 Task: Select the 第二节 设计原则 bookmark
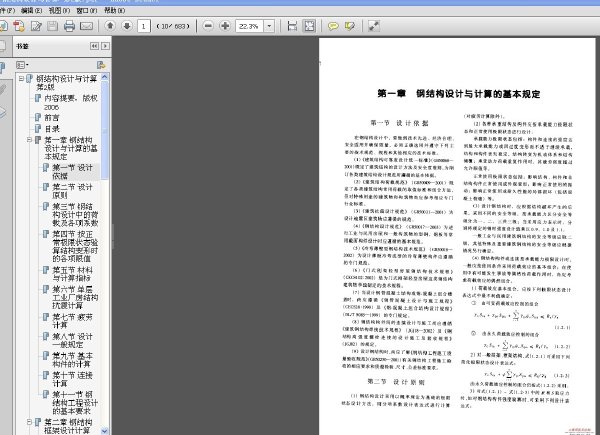coord(73,191)
